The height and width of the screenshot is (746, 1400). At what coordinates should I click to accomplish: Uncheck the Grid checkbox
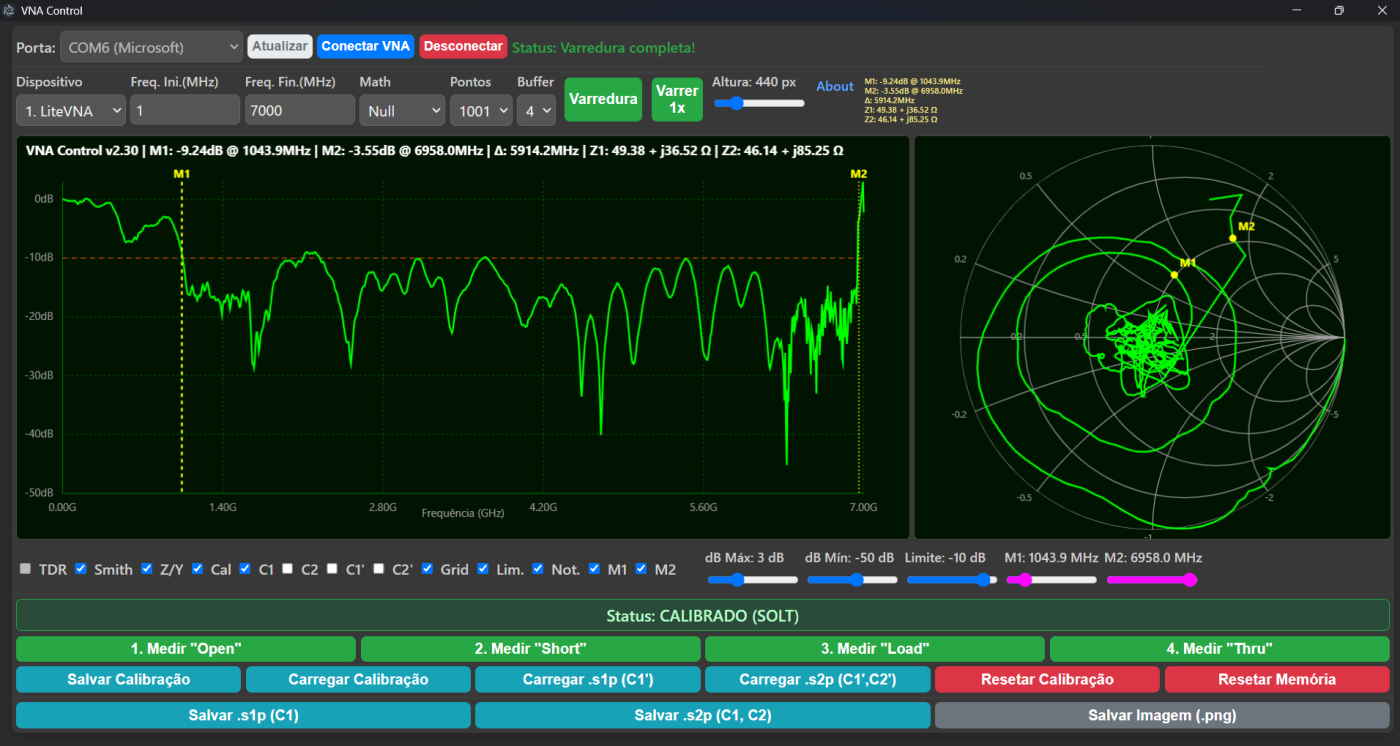pos(429,569)
